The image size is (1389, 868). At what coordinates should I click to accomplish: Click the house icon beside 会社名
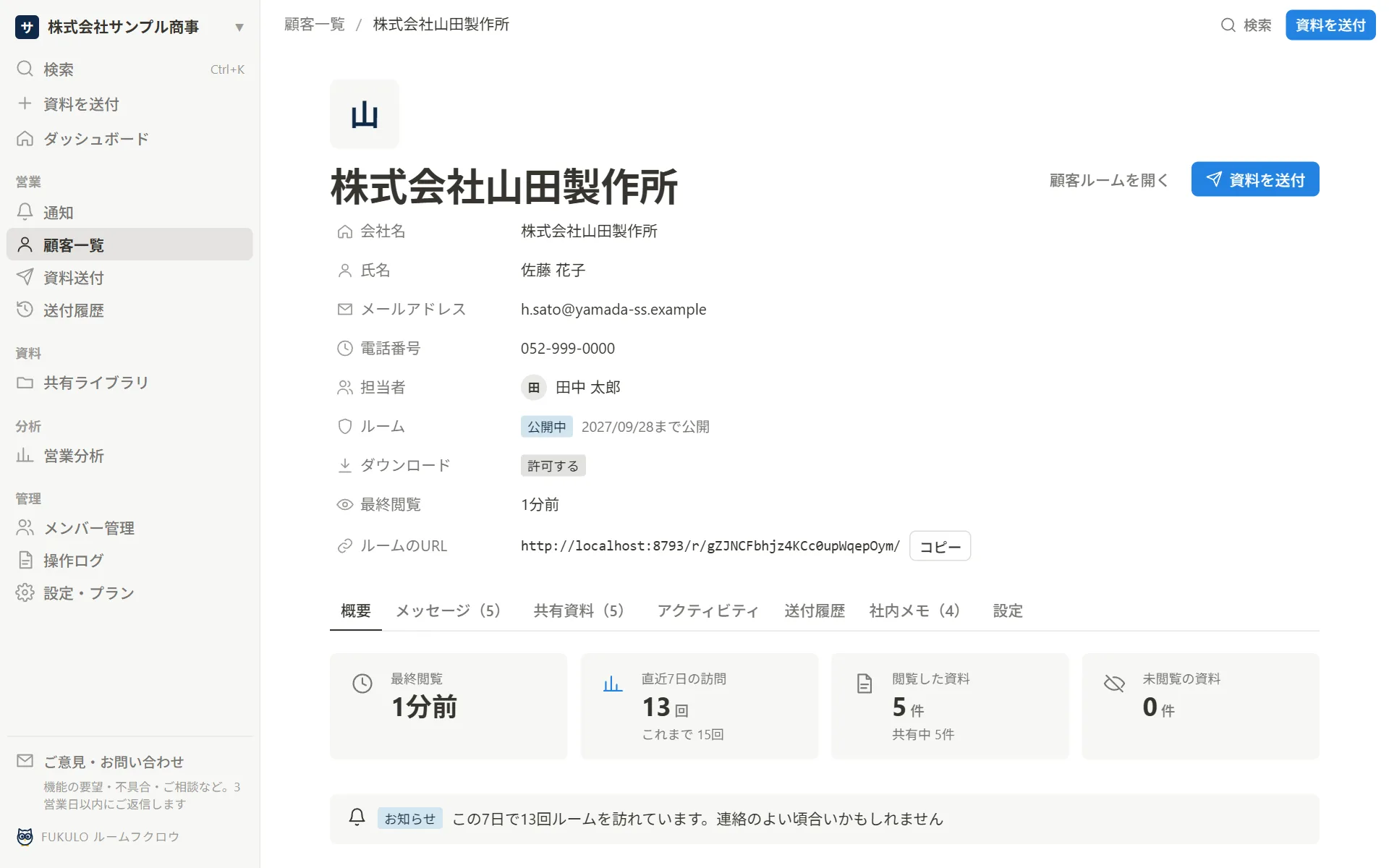pyautogui.click(x=345, y=231)
